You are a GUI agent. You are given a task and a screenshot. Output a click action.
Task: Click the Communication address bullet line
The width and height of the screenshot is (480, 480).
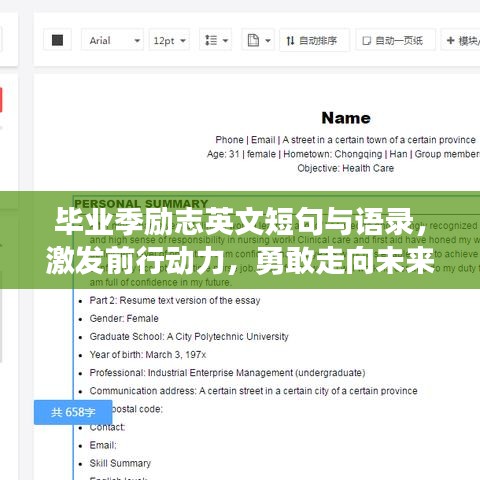pos(253,391)
